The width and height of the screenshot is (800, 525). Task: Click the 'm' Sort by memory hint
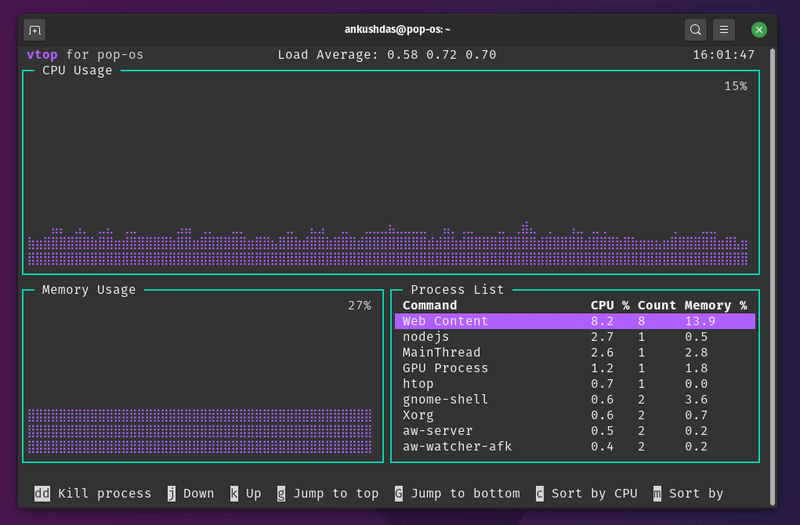(688, 493)
